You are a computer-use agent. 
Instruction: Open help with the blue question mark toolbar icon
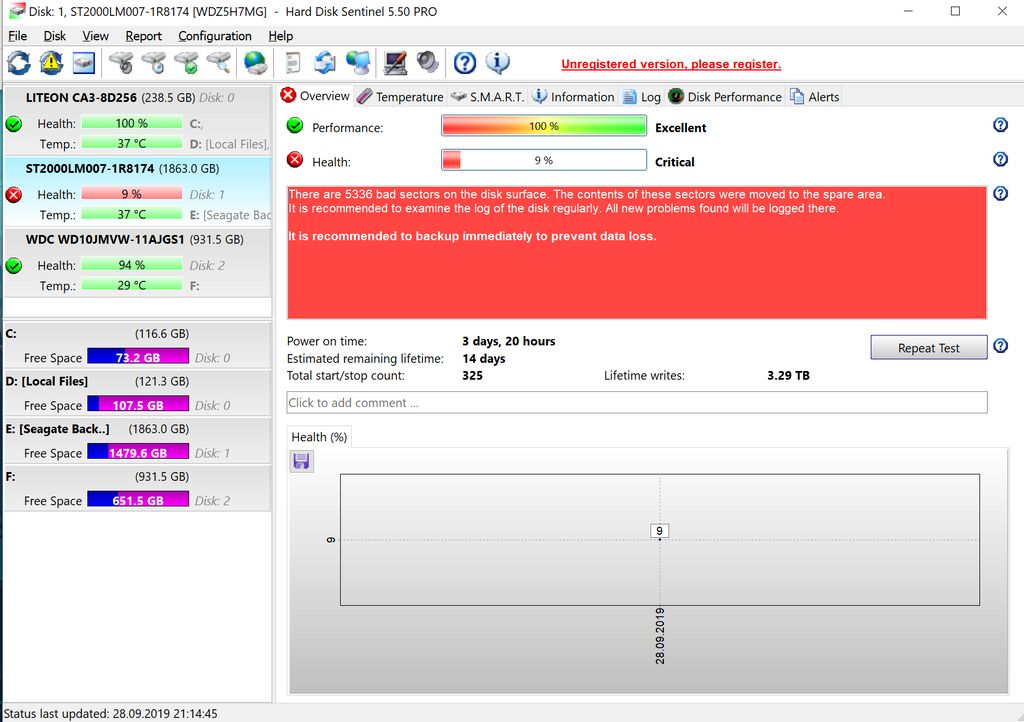464,63
